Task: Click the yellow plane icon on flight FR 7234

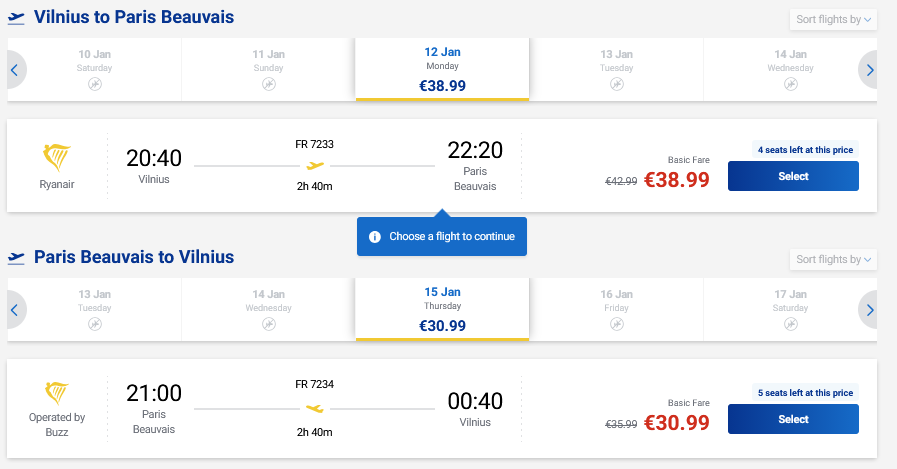Action: (x=315, y=408)
